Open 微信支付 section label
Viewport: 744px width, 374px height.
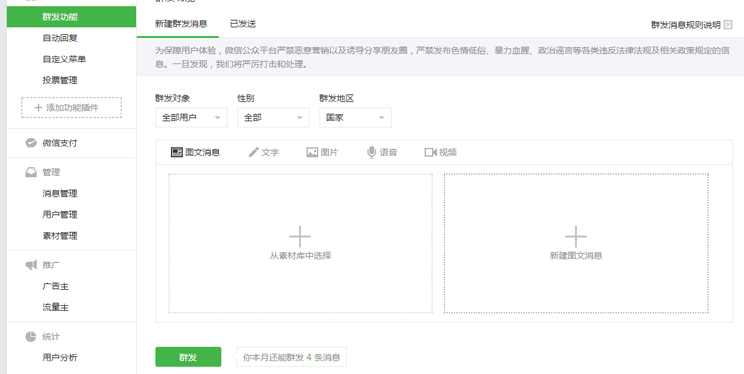pos(60,143)
